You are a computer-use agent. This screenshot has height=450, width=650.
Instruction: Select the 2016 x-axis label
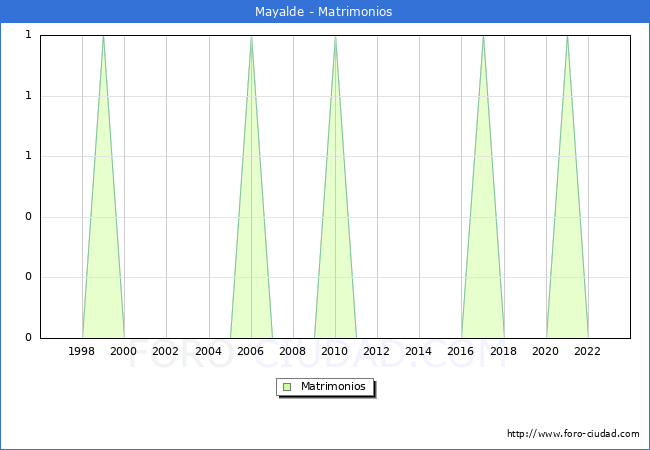[461, 351]
